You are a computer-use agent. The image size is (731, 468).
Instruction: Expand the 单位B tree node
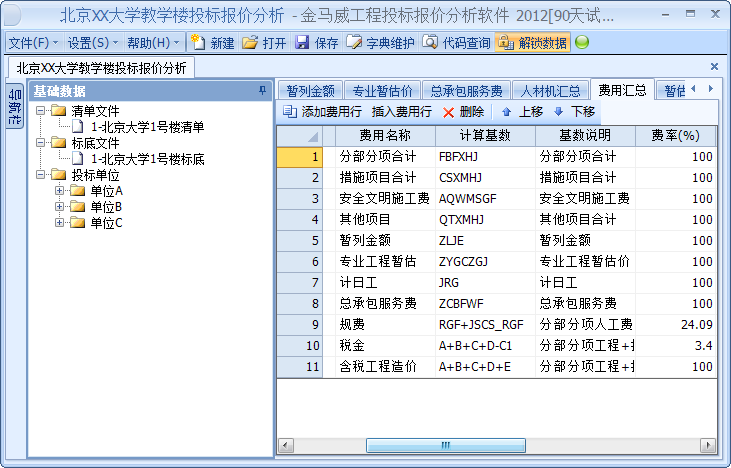[60, 207]
